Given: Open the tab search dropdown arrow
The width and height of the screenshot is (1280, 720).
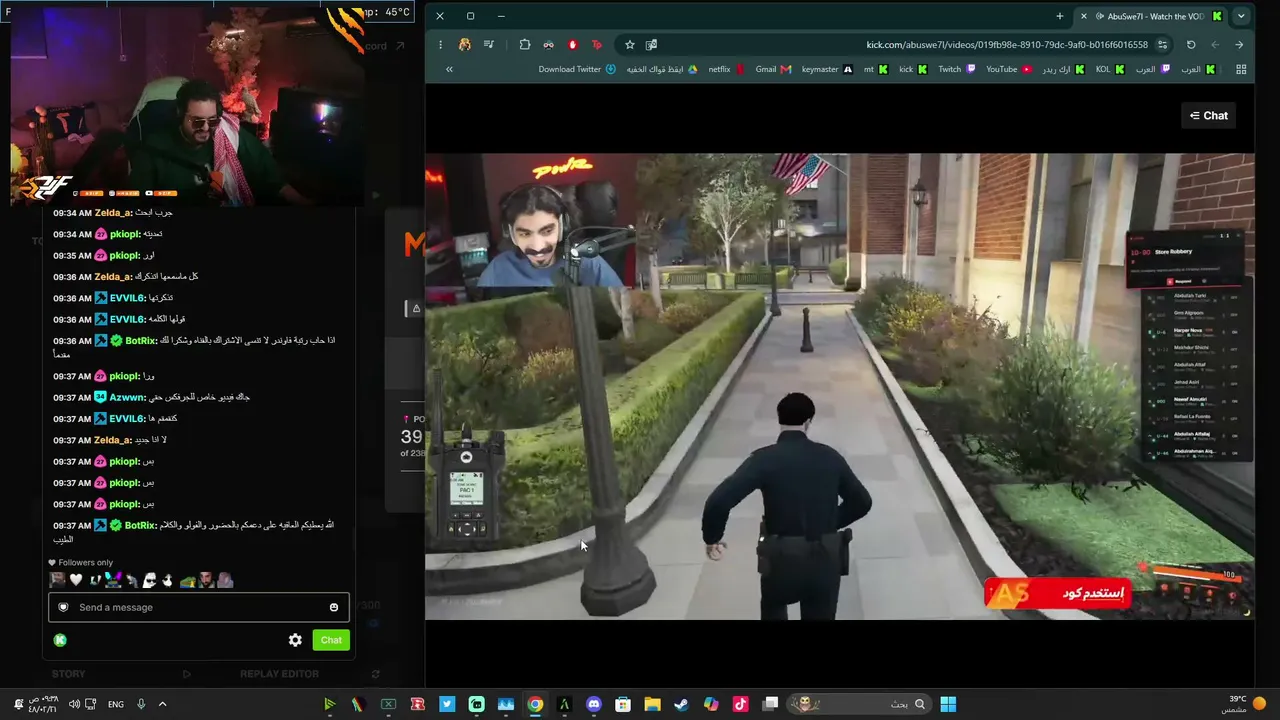Looking at the screenshot, I should (x=1241, y=16).
